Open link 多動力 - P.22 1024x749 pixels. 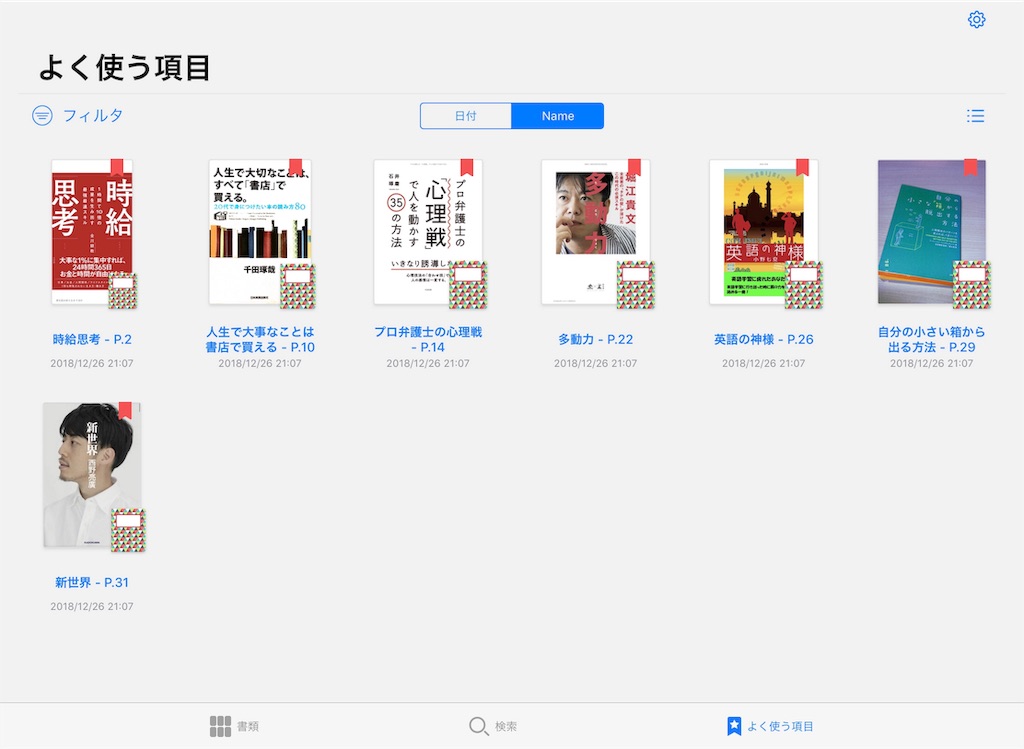click(596, 340)
